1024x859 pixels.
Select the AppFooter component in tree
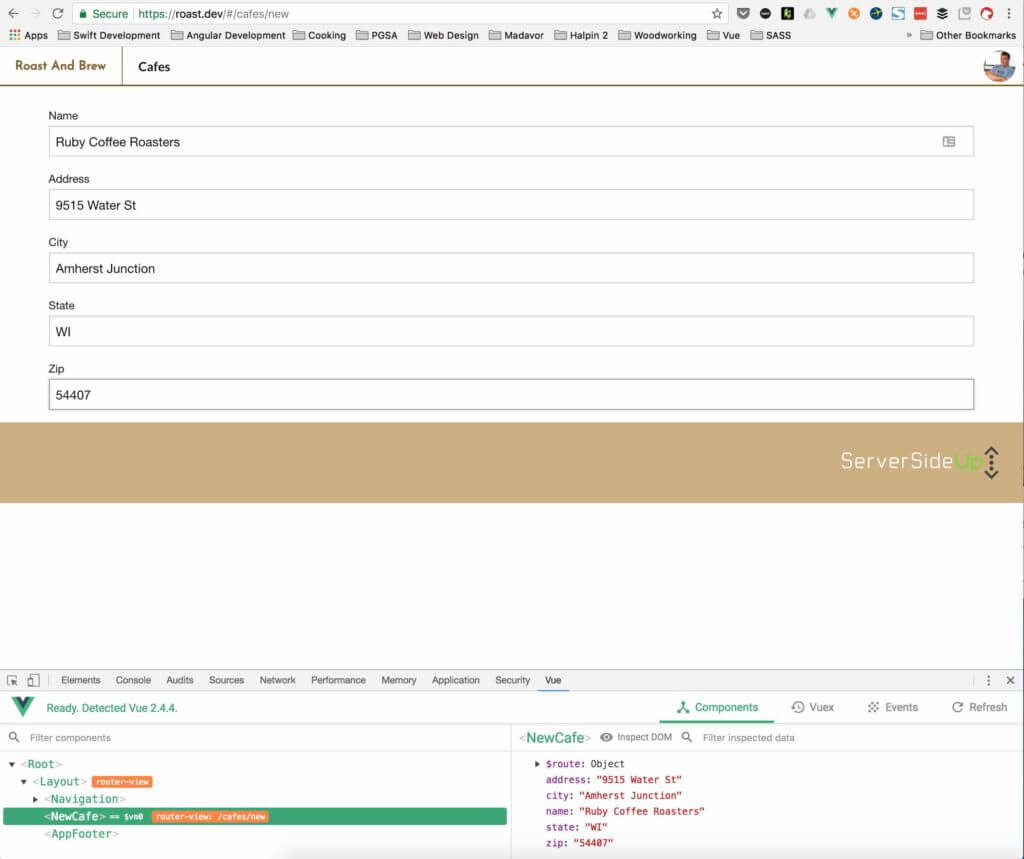(x=82, y=834)
